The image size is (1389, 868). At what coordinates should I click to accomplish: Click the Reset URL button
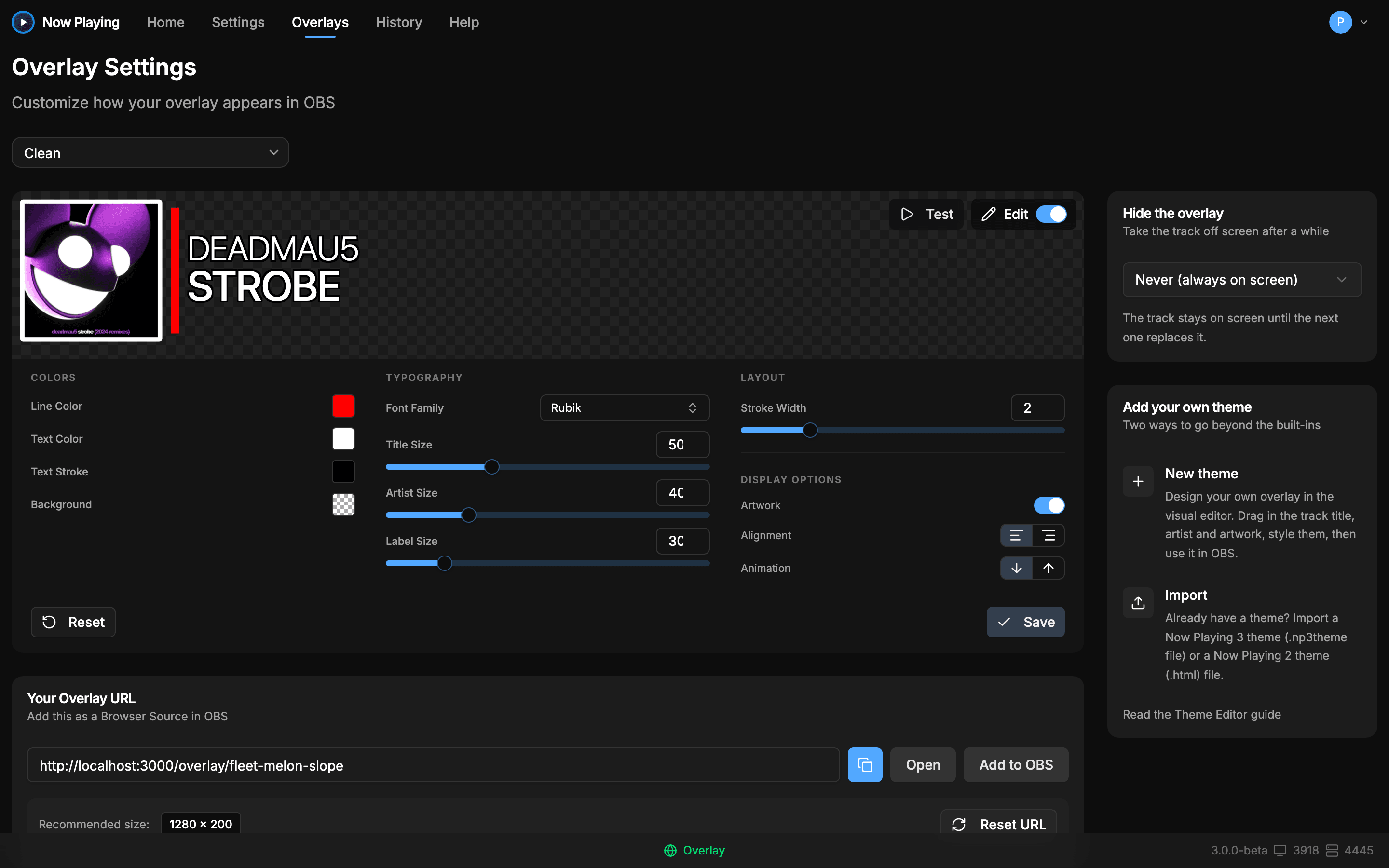[x=998, y=825]
